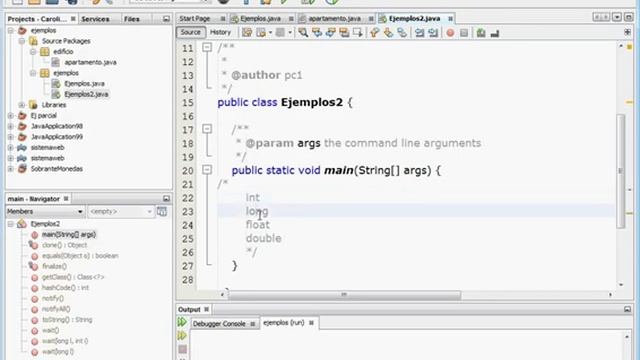Screen dimensions: 640x360
Task: Open the Start Page tab
Action: [195, 19]
